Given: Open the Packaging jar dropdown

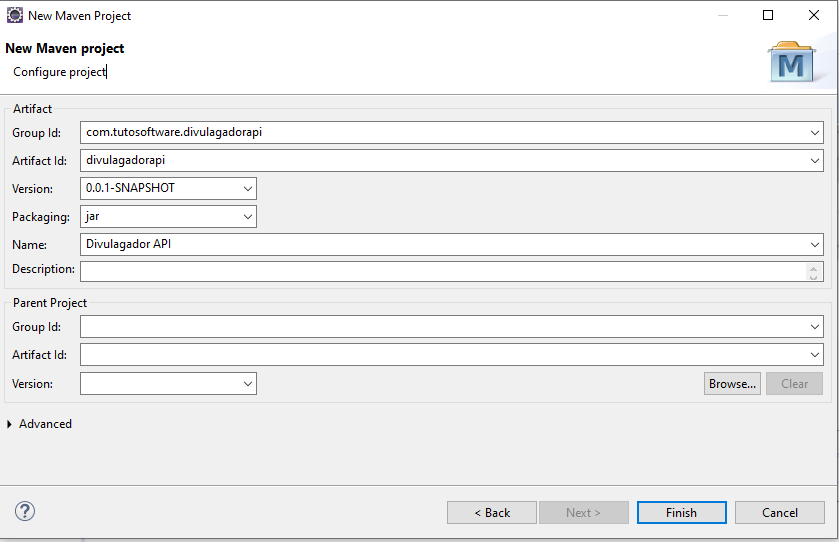Looking at the screenshot, I should point(248,217).
